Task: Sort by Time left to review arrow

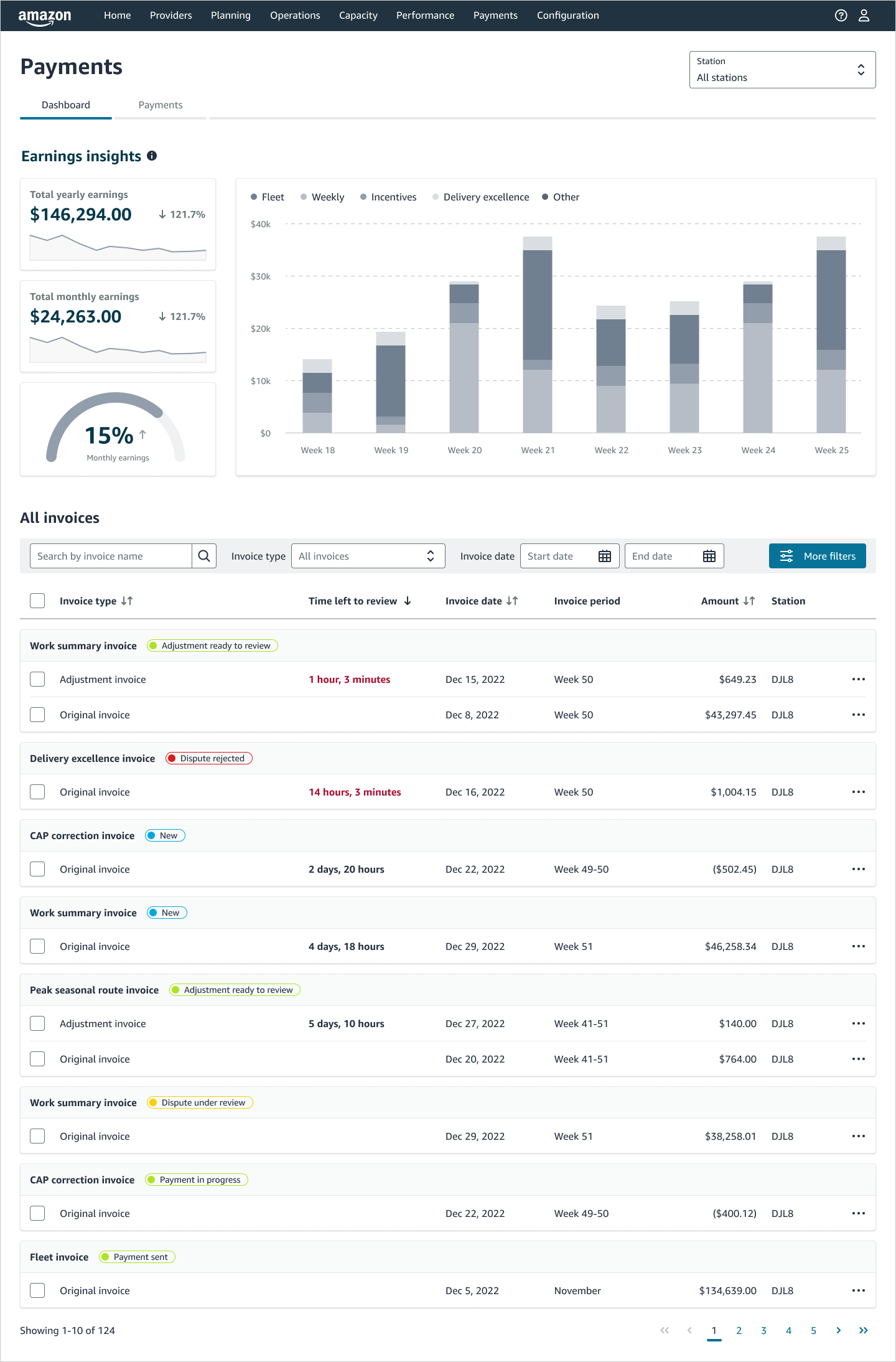Action: [x=408, y=601]
